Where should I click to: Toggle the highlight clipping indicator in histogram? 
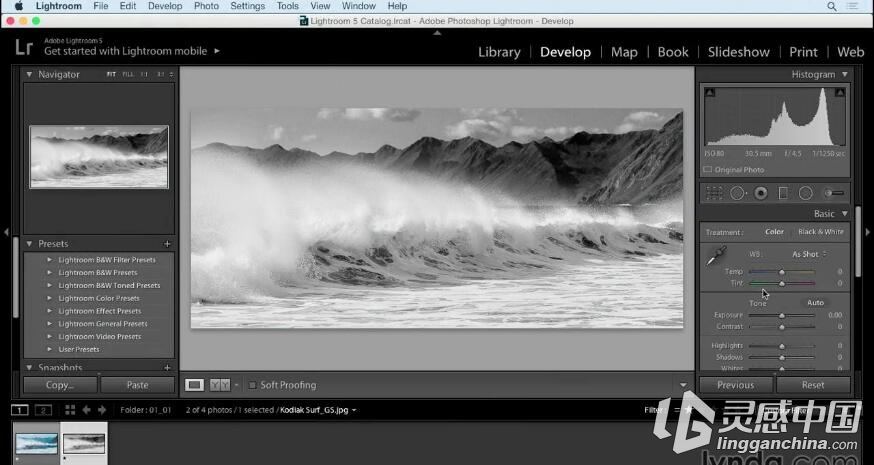[x=839, y=93]
